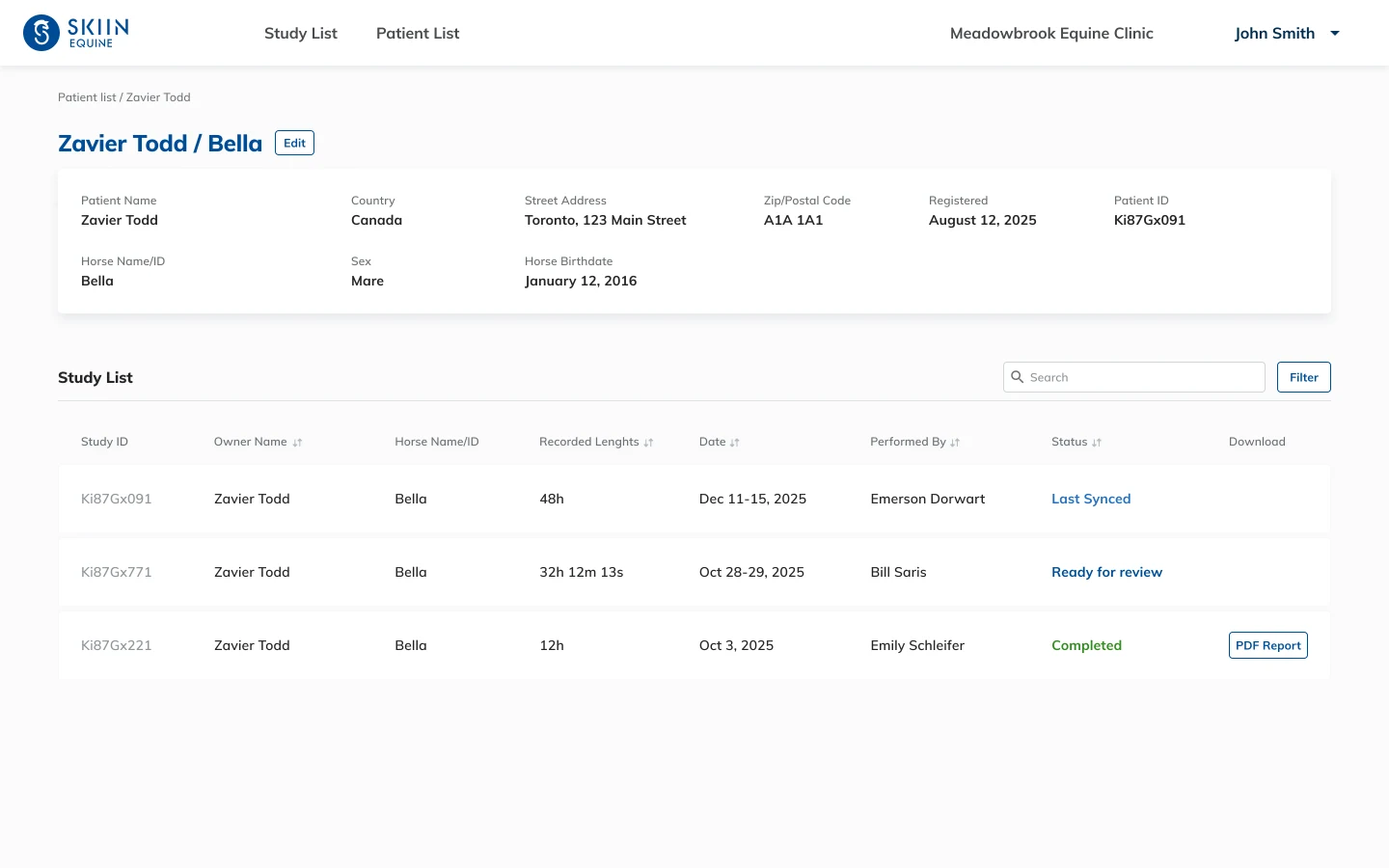Open the Study List tab
The width and height of the screenshot is (1389, 868).
pos(301,33)
